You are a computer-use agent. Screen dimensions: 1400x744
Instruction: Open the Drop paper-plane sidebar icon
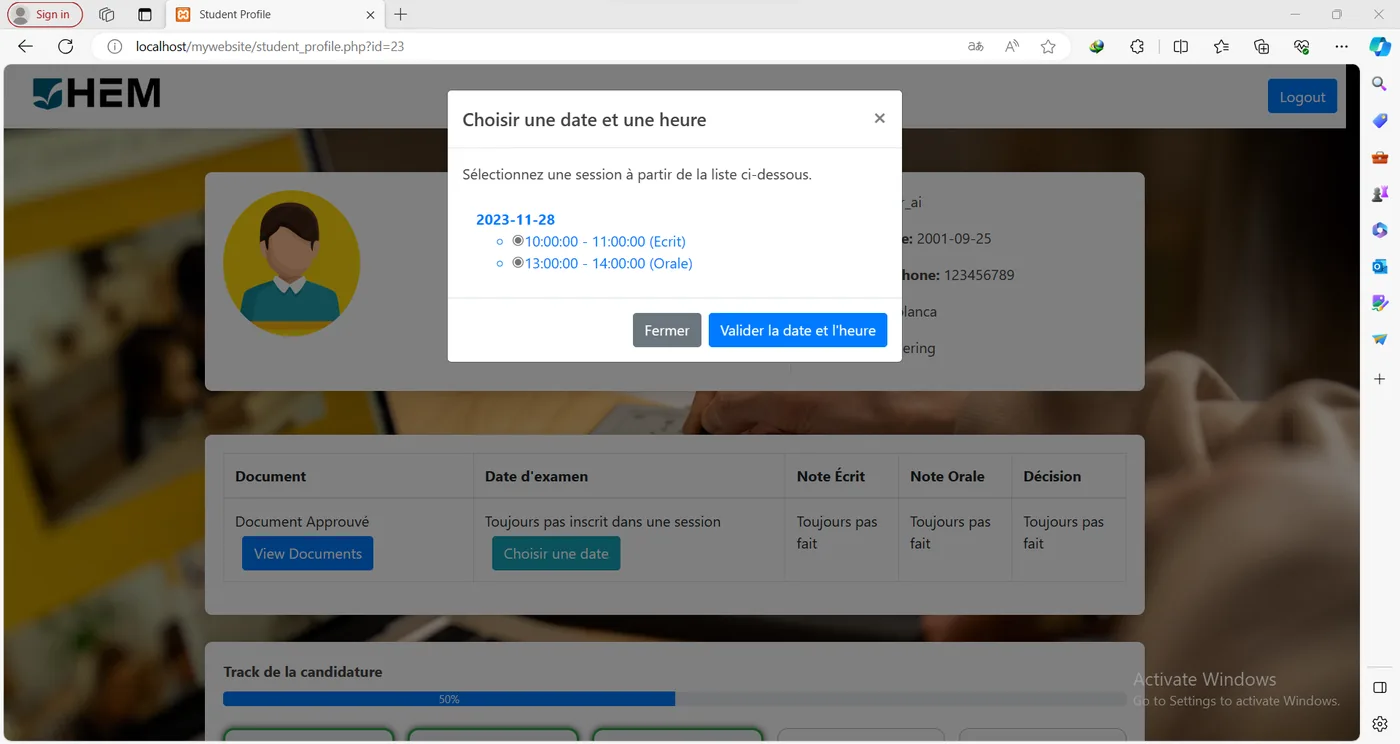tap(1380, 339)
